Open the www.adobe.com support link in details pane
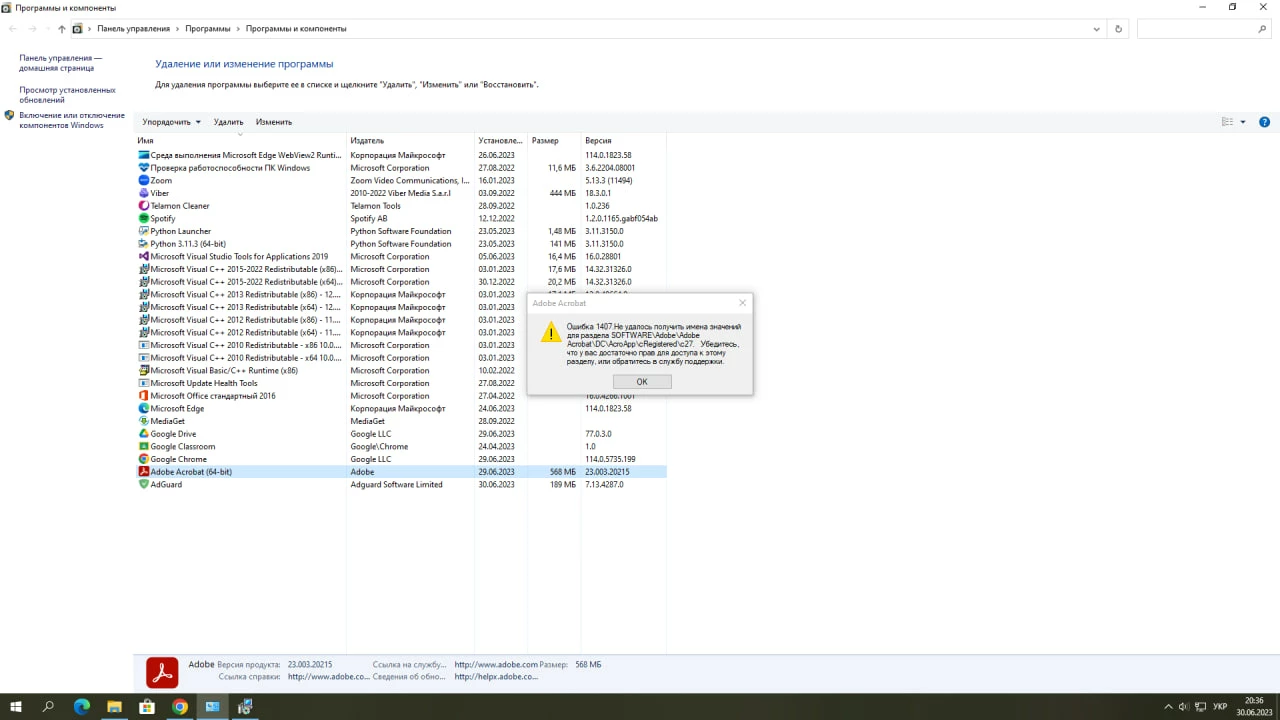 [x=495, y=664]
